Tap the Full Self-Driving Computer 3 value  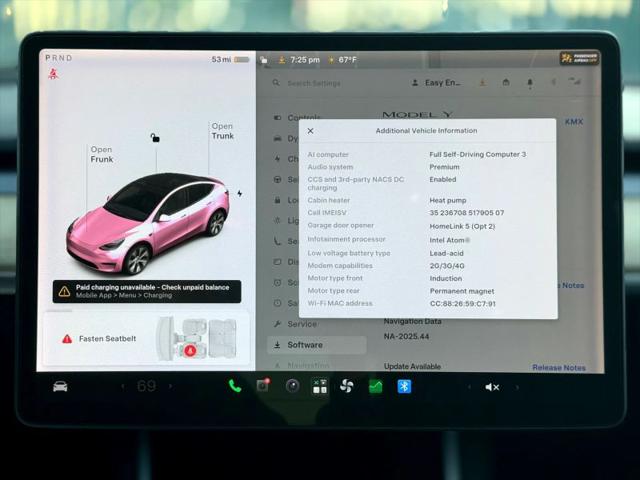478,154
